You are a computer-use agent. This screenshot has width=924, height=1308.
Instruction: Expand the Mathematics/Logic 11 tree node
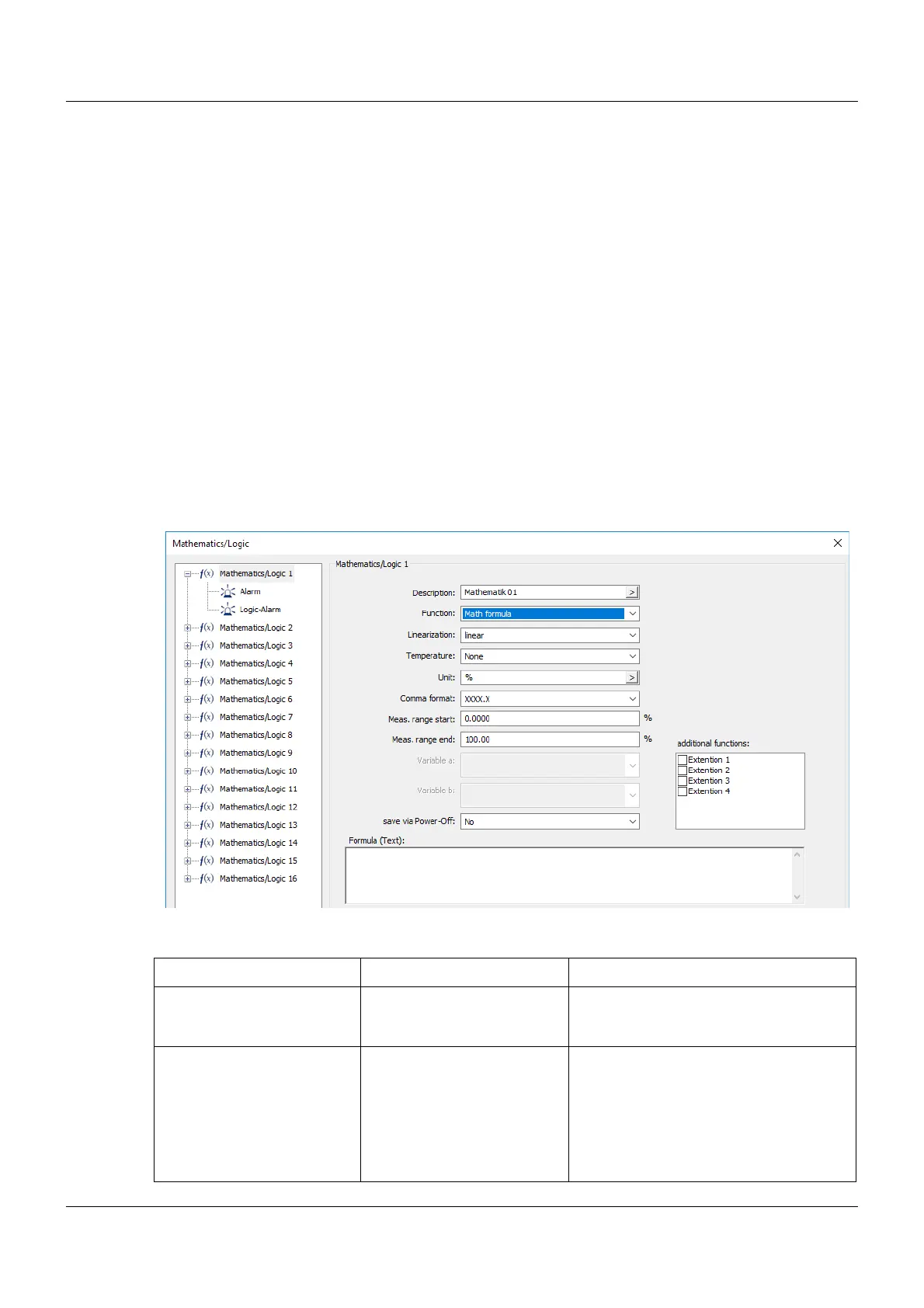tap(187, 789)
